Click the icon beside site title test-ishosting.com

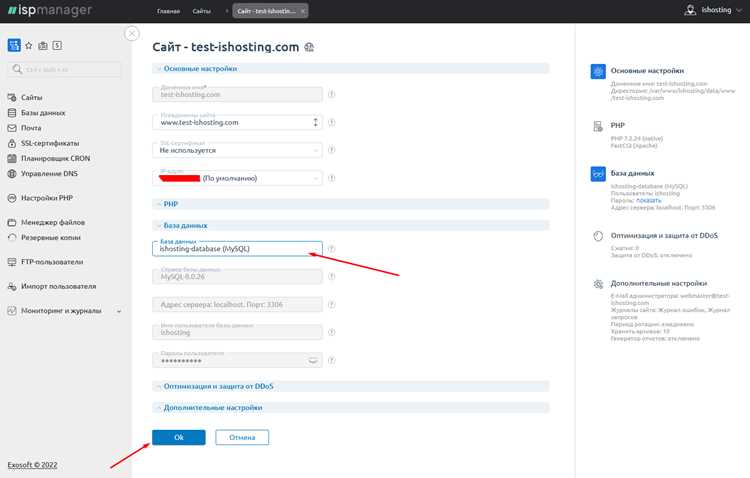[309, 47]
